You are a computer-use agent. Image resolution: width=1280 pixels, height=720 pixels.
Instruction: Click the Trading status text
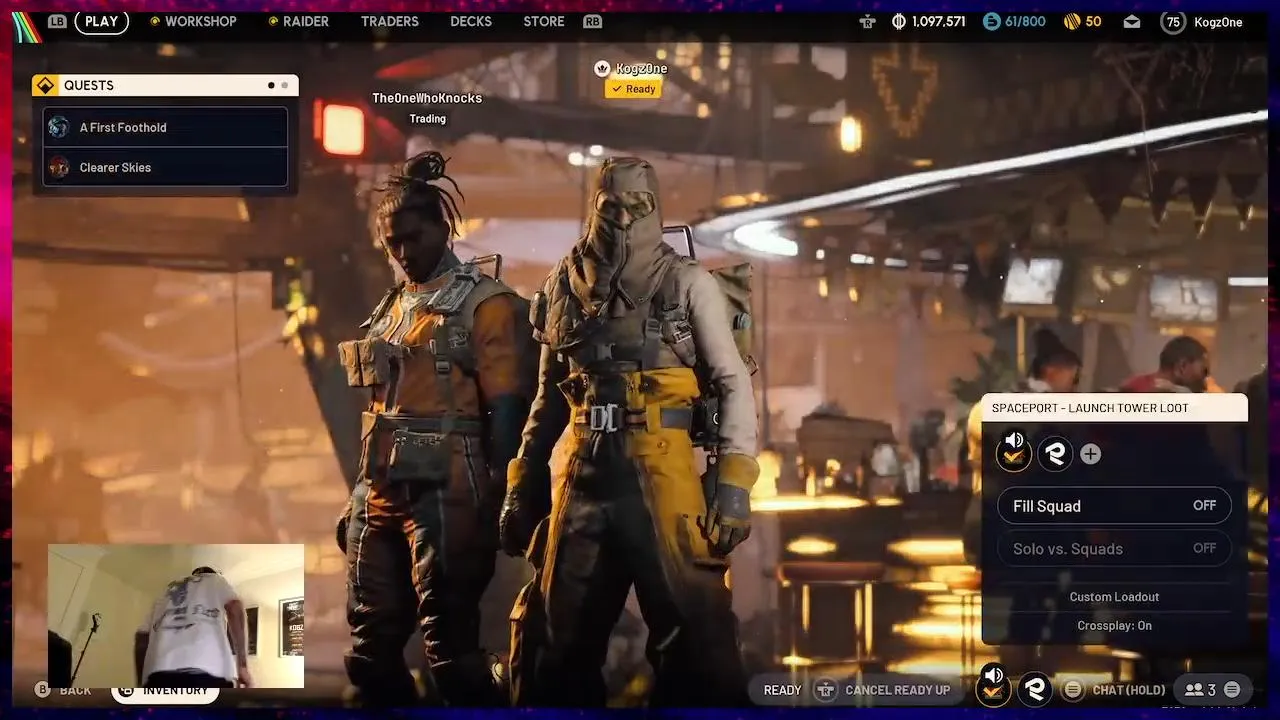427,118
